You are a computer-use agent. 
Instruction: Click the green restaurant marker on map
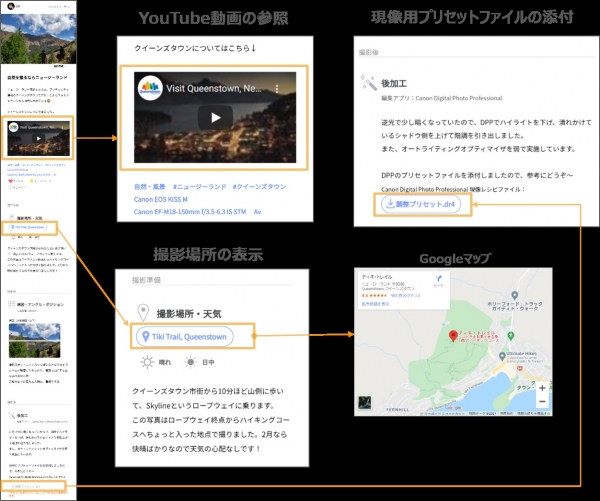coord(510,336)
